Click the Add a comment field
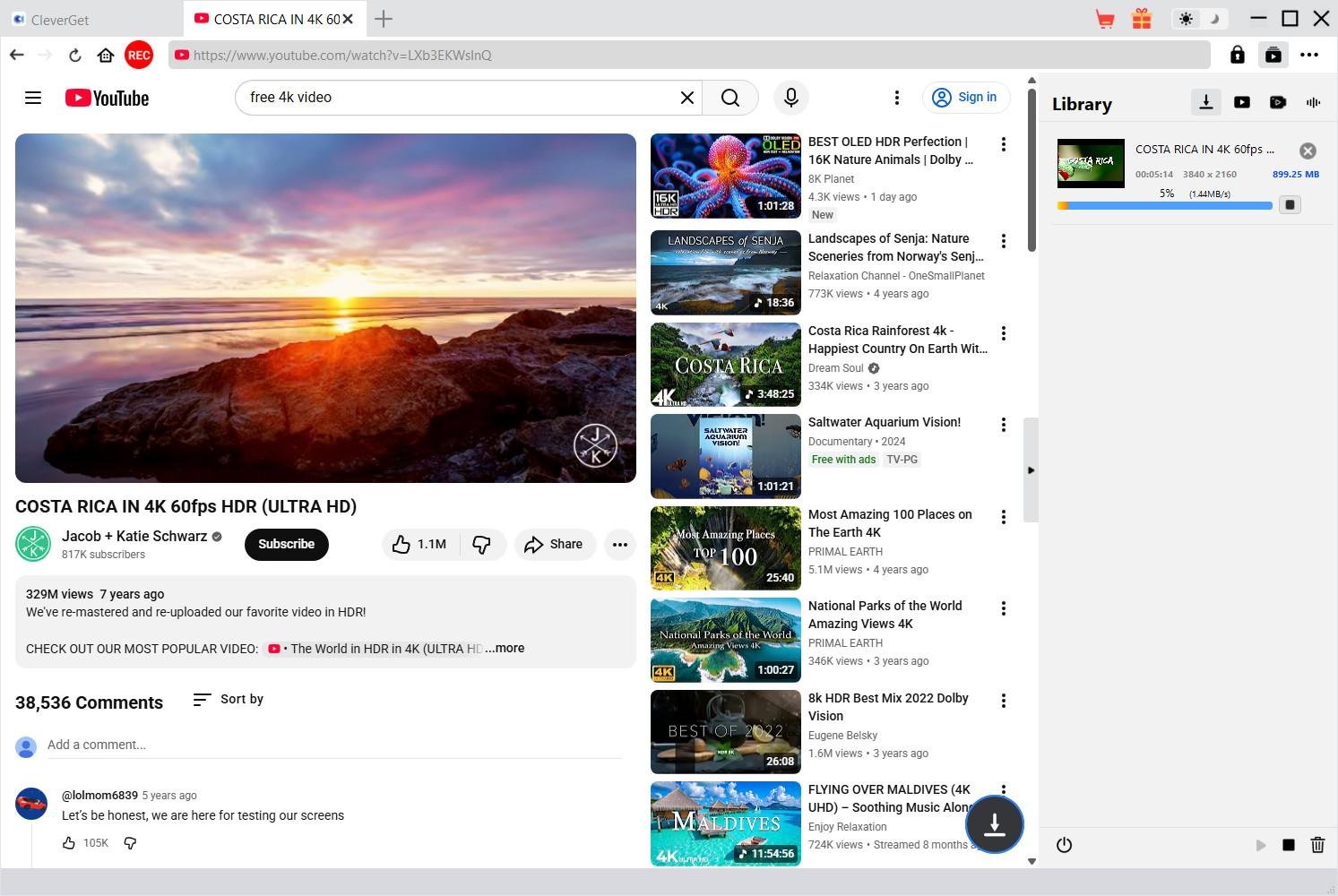 click(334, 745)
